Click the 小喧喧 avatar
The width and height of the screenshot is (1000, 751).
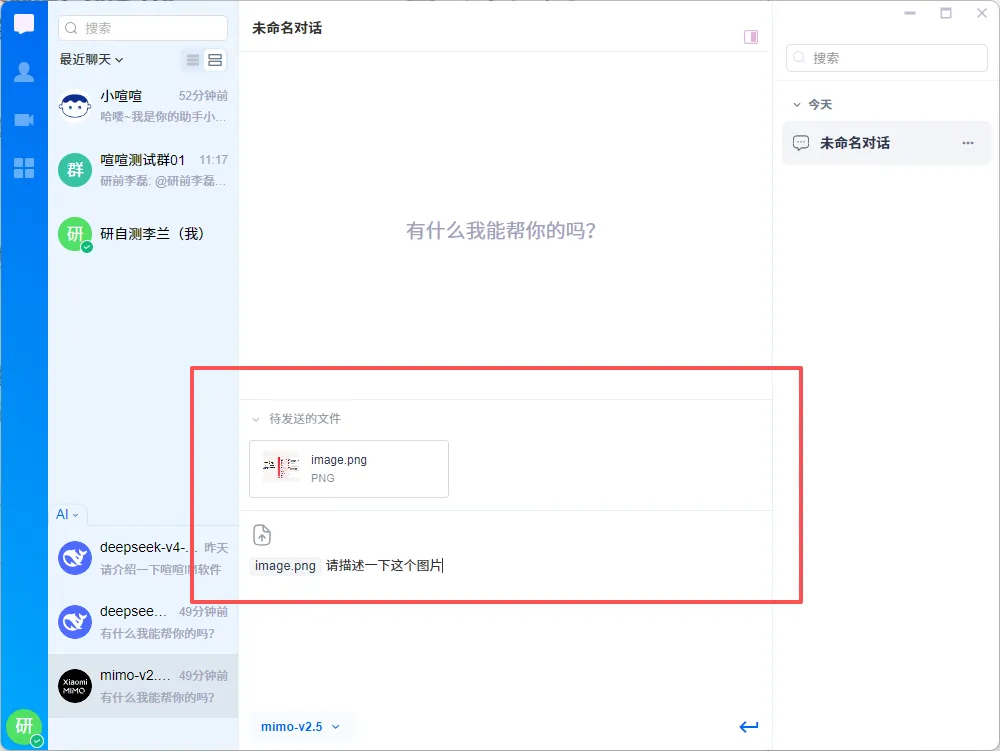[x=75, y=106]
